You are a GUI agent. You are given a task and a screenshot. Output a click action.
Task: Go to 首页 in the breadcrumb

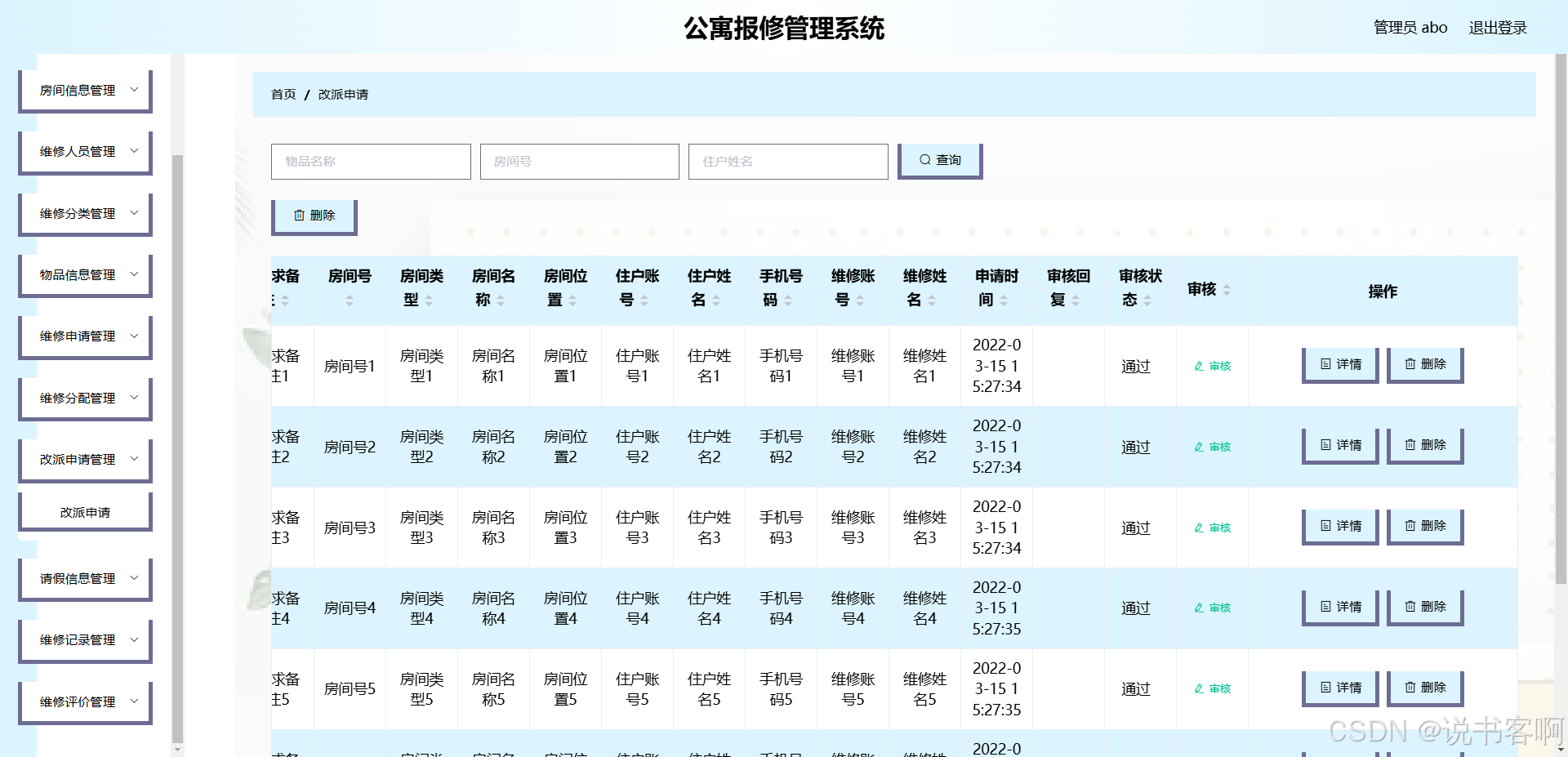point(283,95)
